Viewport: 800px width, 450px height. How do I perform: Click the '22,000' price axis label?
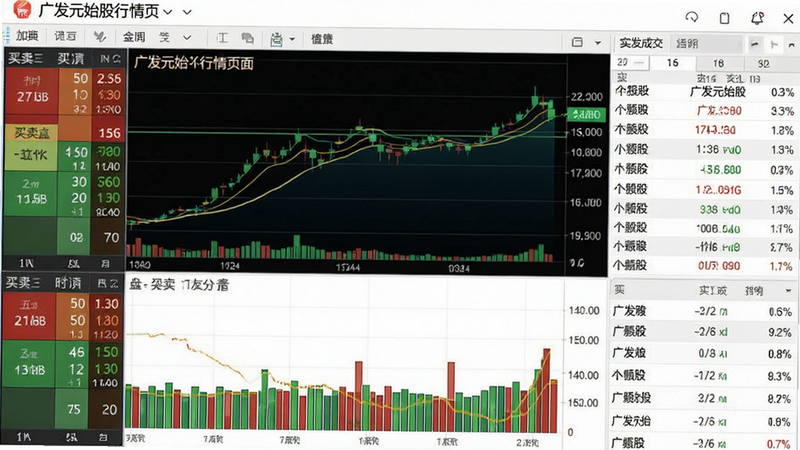click(587, 97)
